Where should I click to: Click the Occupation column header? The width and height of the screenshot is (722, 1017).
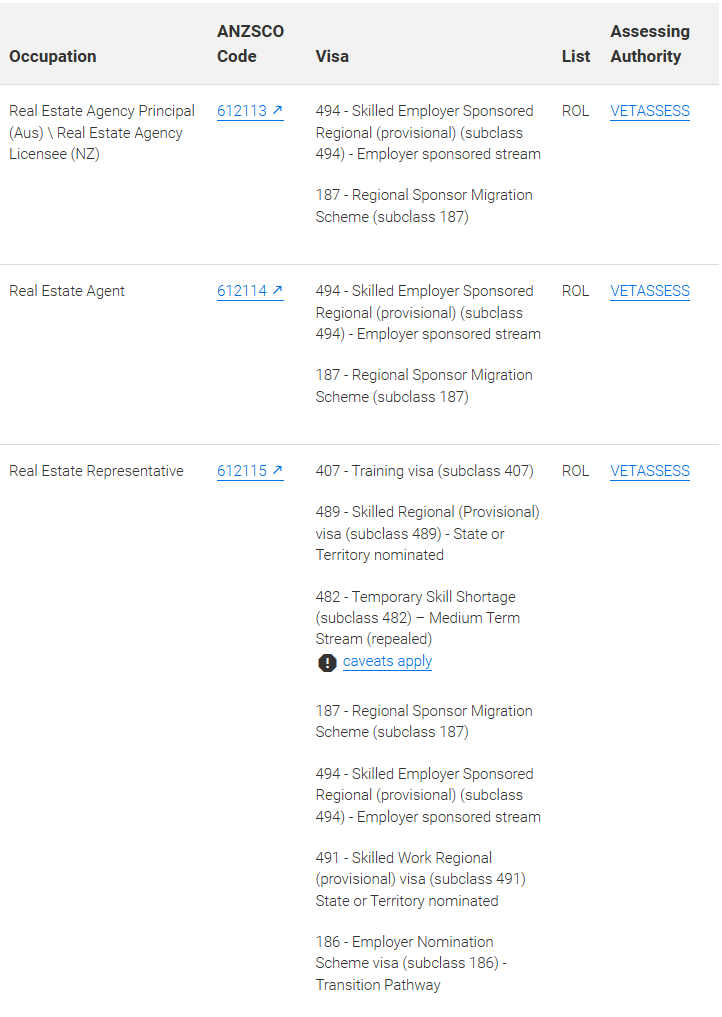[x=53, y=56]
